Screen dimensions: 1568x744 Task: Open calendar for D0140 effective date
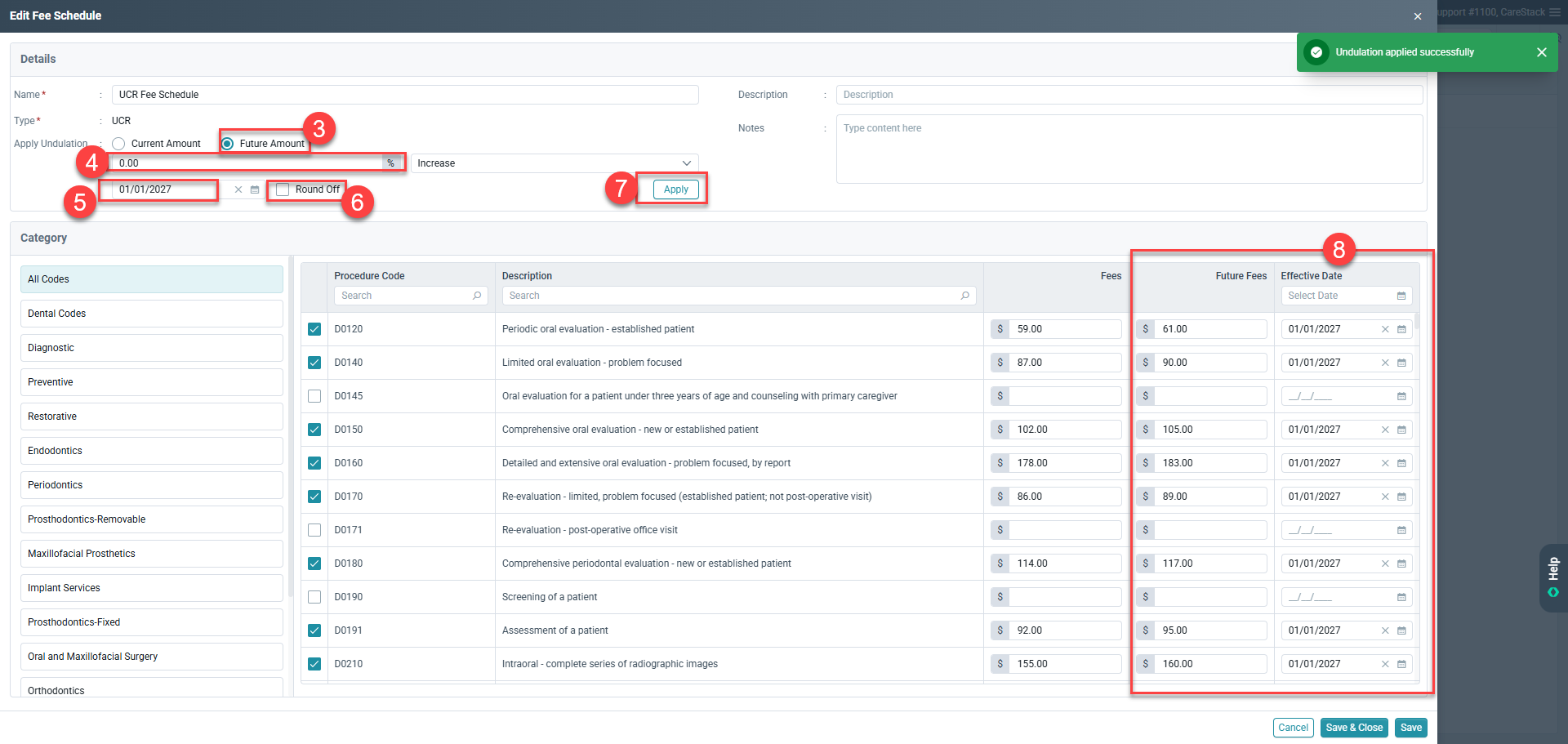tap(1401, 363)
